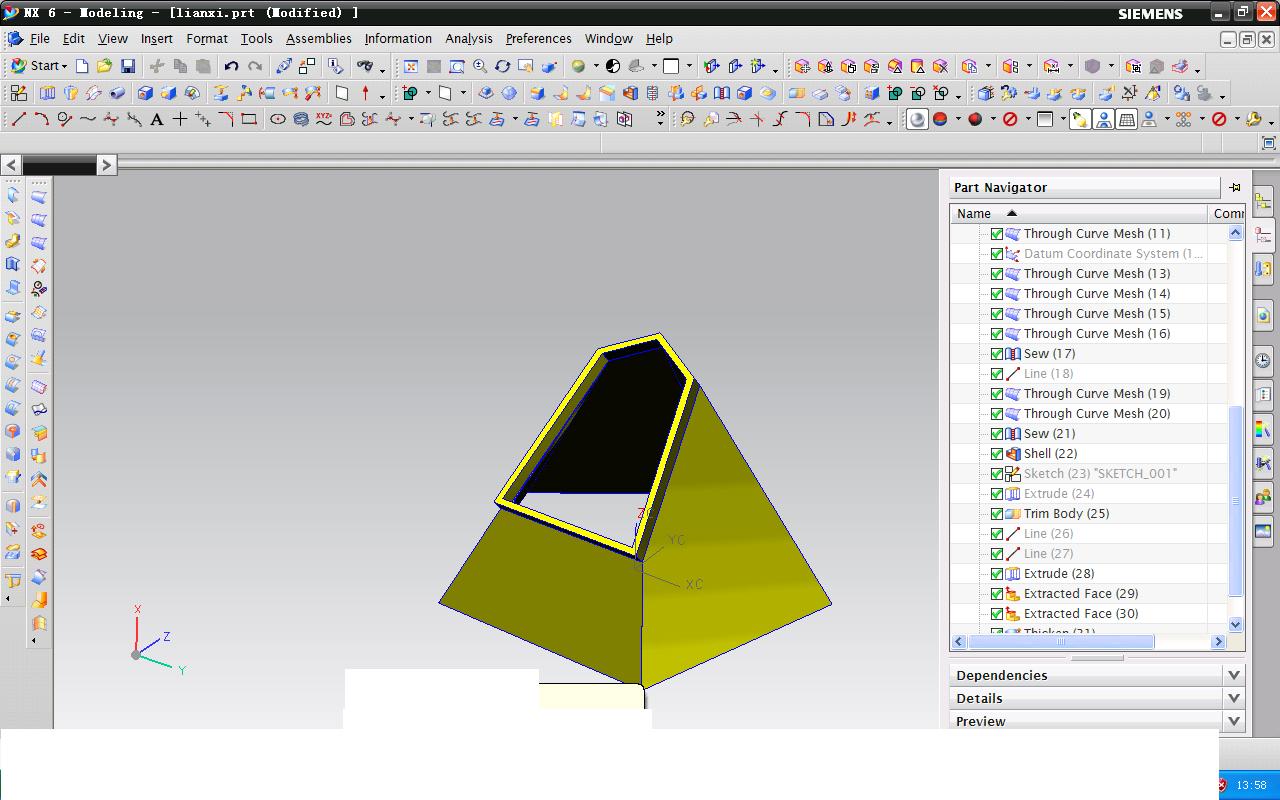
Task: Open the Assemblies menu
Action: pos(318,38)
